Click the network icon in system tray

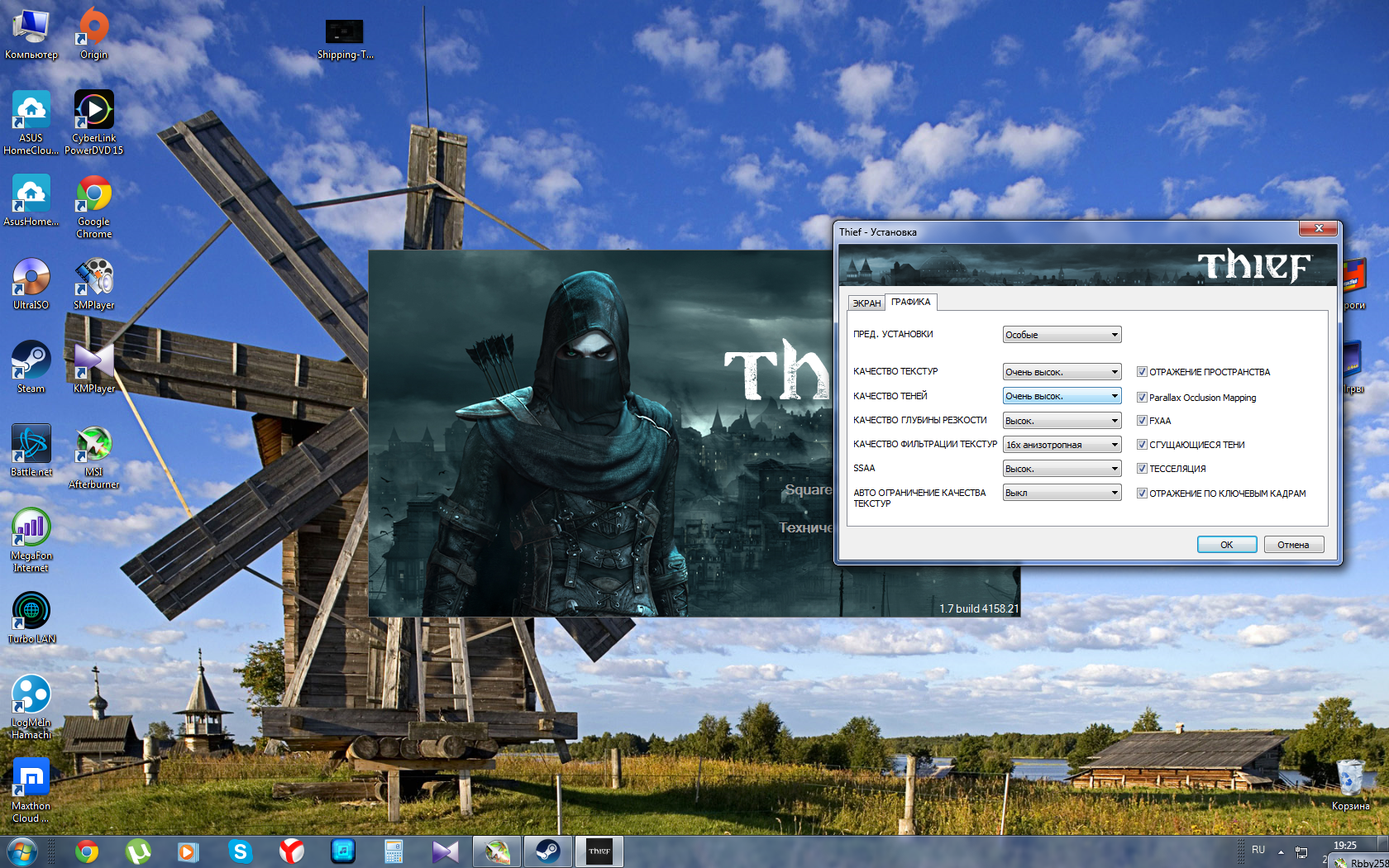(x=1301, y=852)
